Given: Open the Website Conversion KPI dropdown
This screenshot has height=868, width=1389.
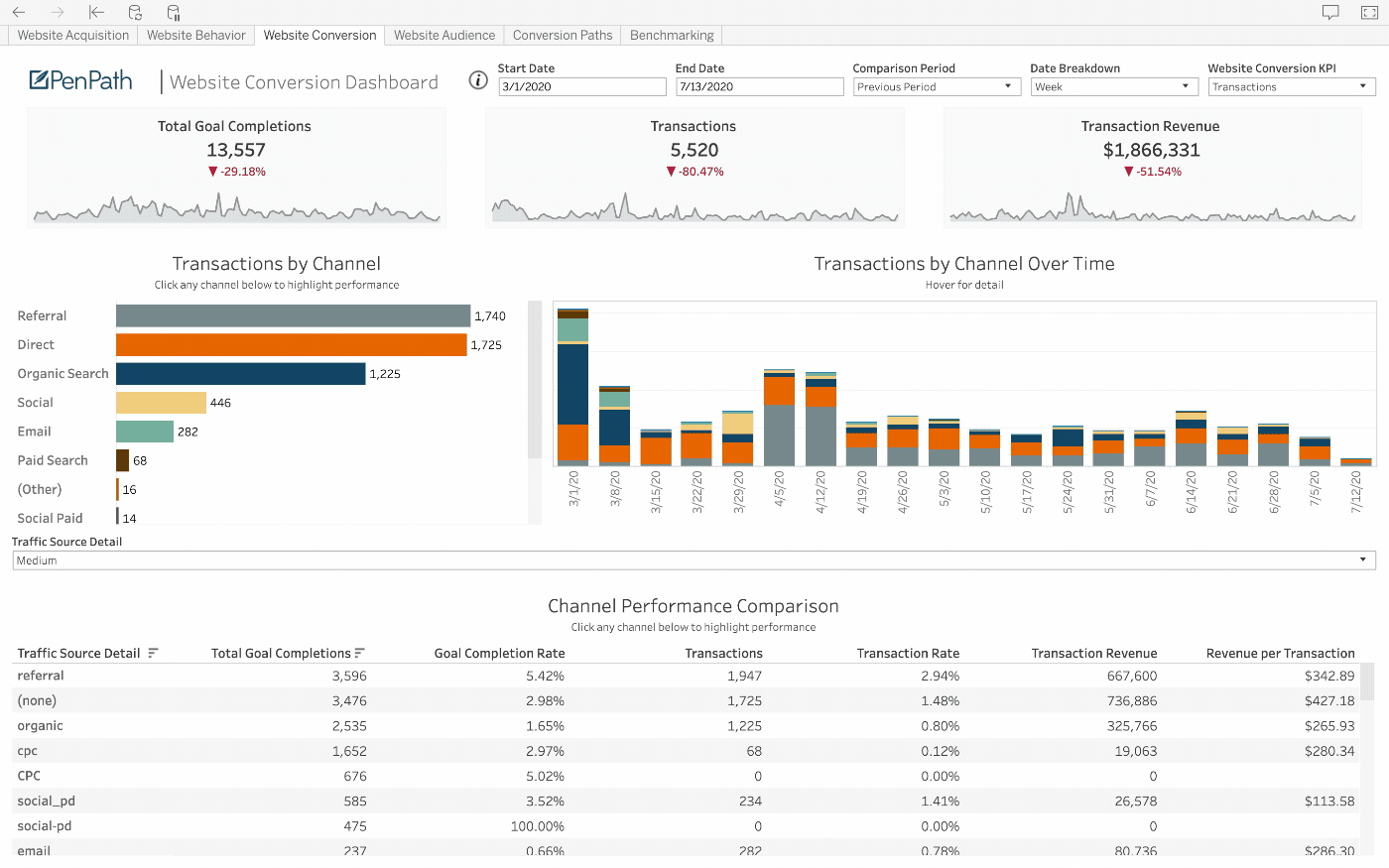Looking at the screenshot, I should pos(1292,86).
